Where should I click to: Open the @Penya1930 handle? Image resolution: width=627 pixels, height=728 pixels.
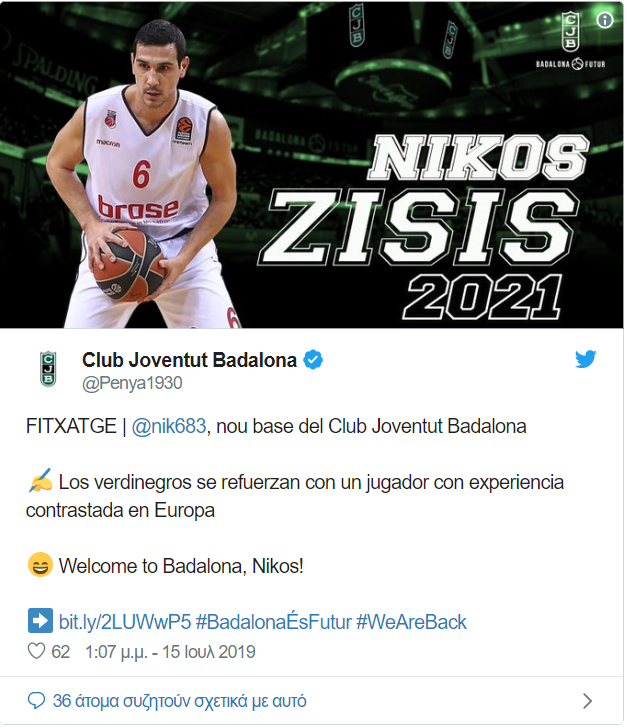pyautogui.click(x=132, y=384)
